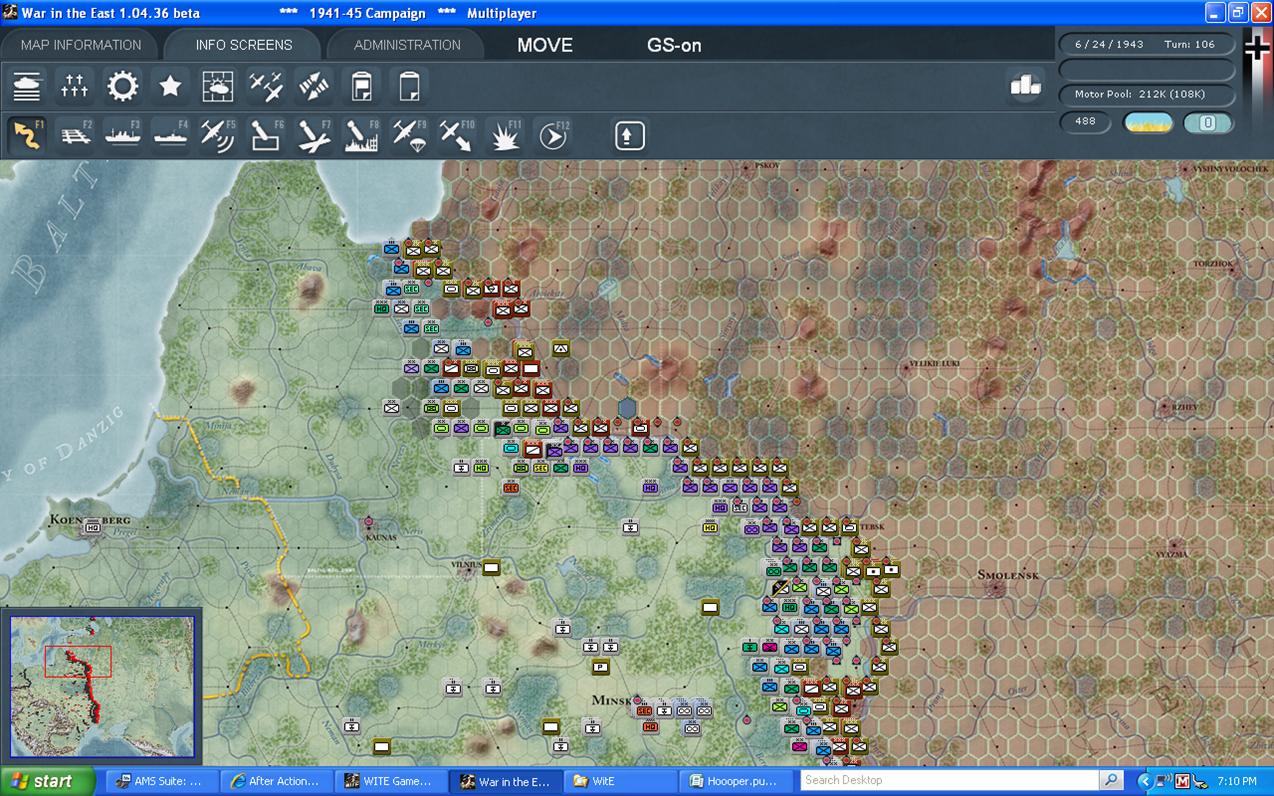Click the minimap overview thumbnail
The width and height of the screenshot is (1274, 796).
tap(102, 685)
